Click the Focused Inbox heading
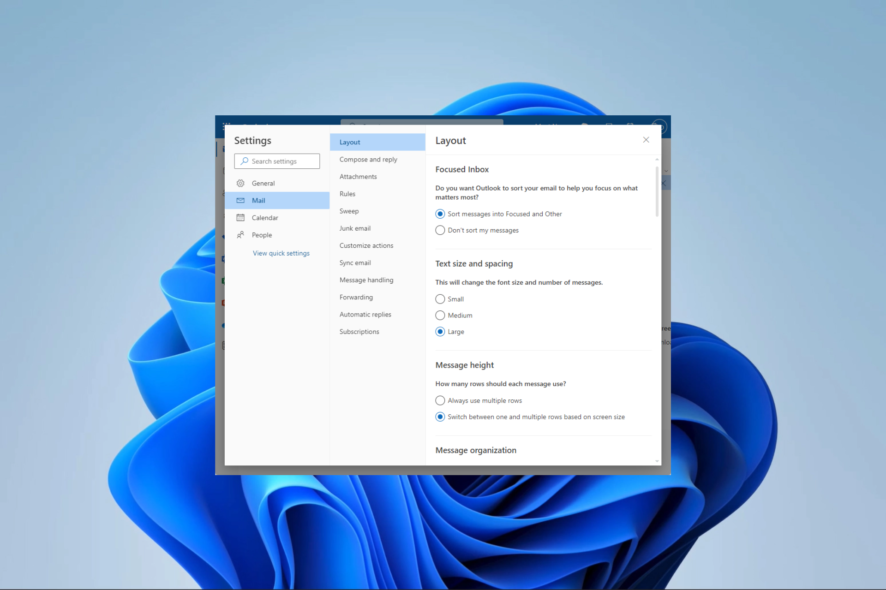Screen dimensions: 886x590 click(x=462, y=169)
